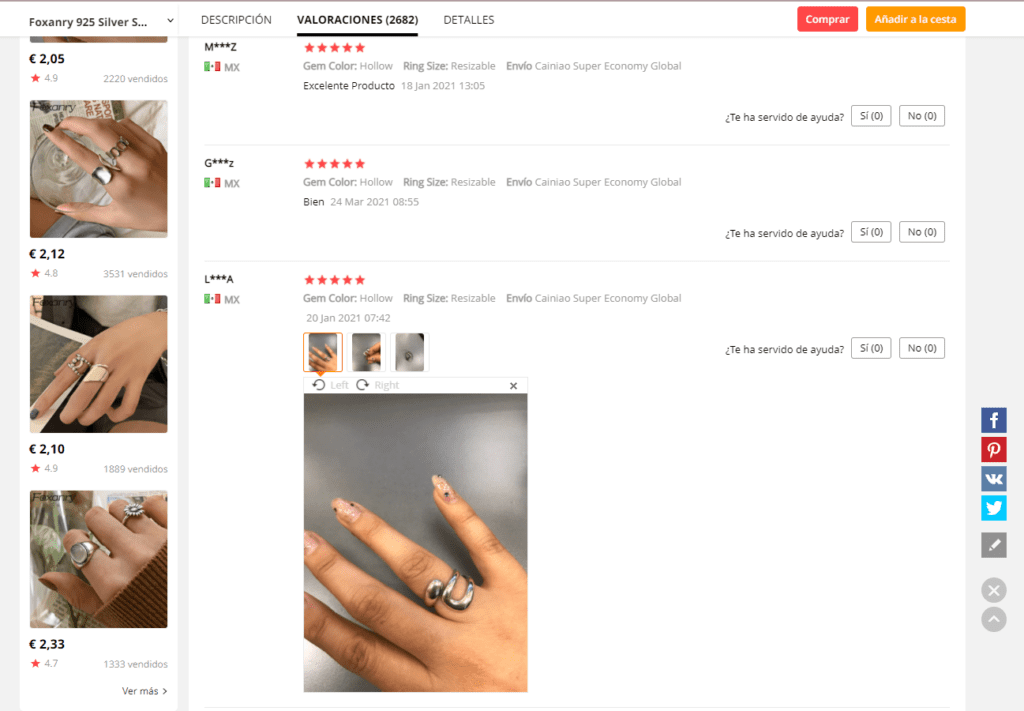Close the enlarged review photo
Screen dimensions: 1024x711
point(513,386)
